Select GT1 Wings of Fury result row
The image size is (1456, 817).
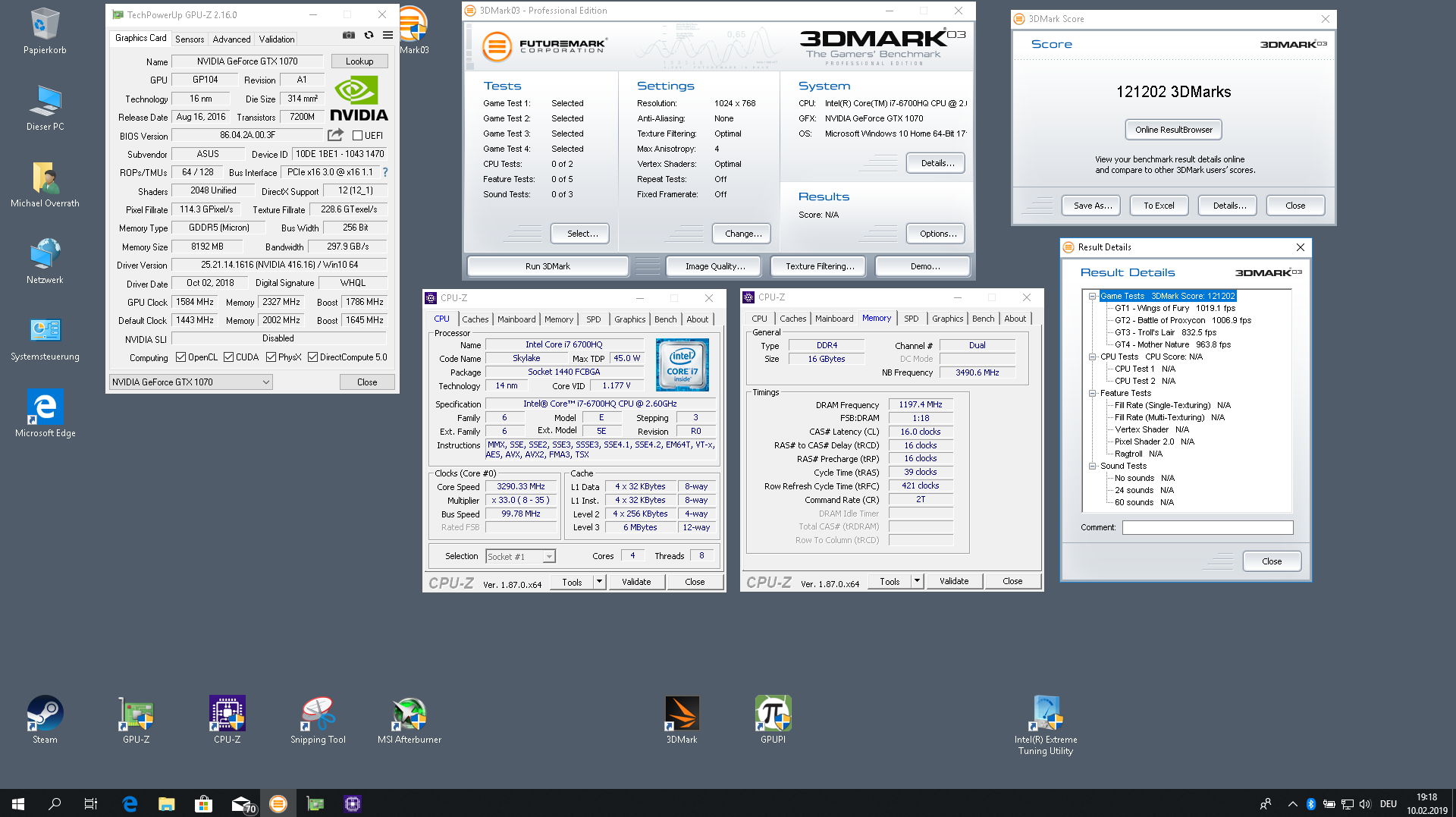(x=1175, y=308)
